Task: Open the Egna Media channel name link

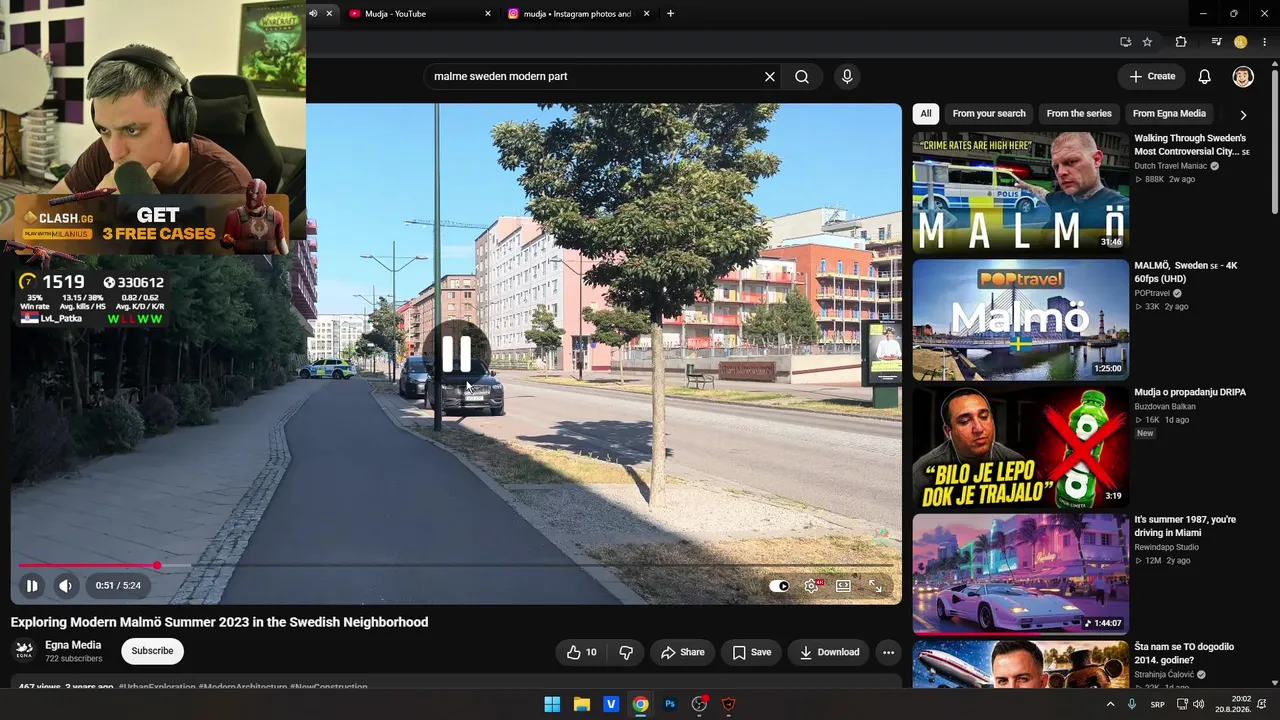Action: click(x=73, y=645)
